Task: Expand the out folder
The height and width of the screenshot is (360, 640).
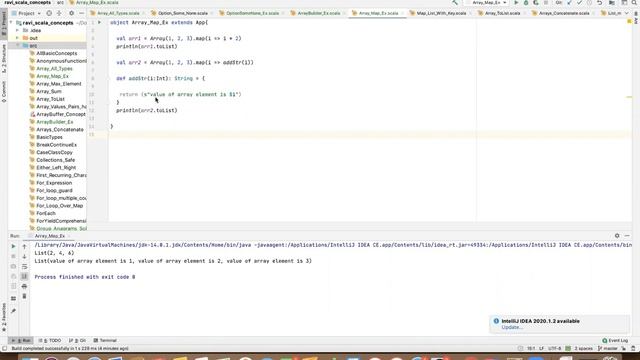Action: tap(17, 38)
